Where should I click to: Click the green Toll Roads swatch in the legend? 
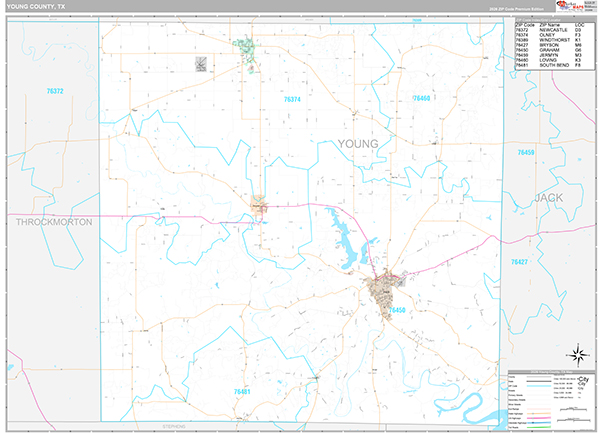539,427
